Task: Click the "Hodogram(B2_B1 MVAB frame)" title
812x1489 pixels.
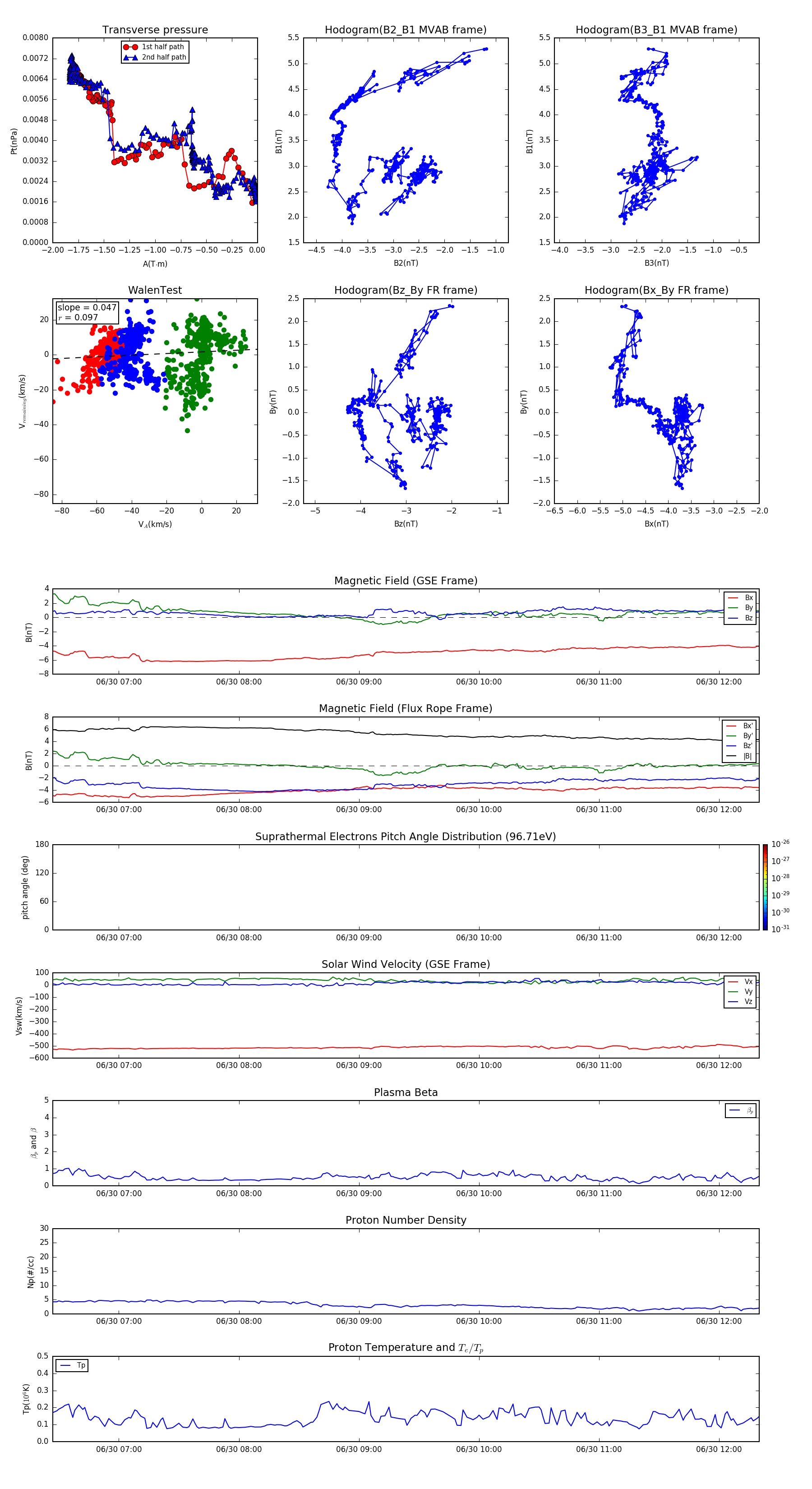Action: [x=406, y=29]
